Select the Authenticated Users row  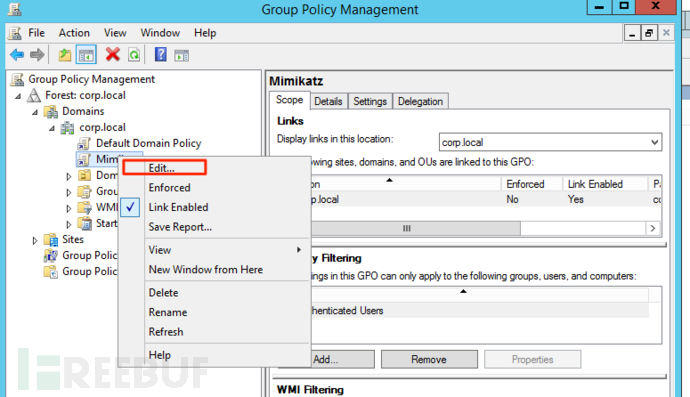(x=463, y=311)
